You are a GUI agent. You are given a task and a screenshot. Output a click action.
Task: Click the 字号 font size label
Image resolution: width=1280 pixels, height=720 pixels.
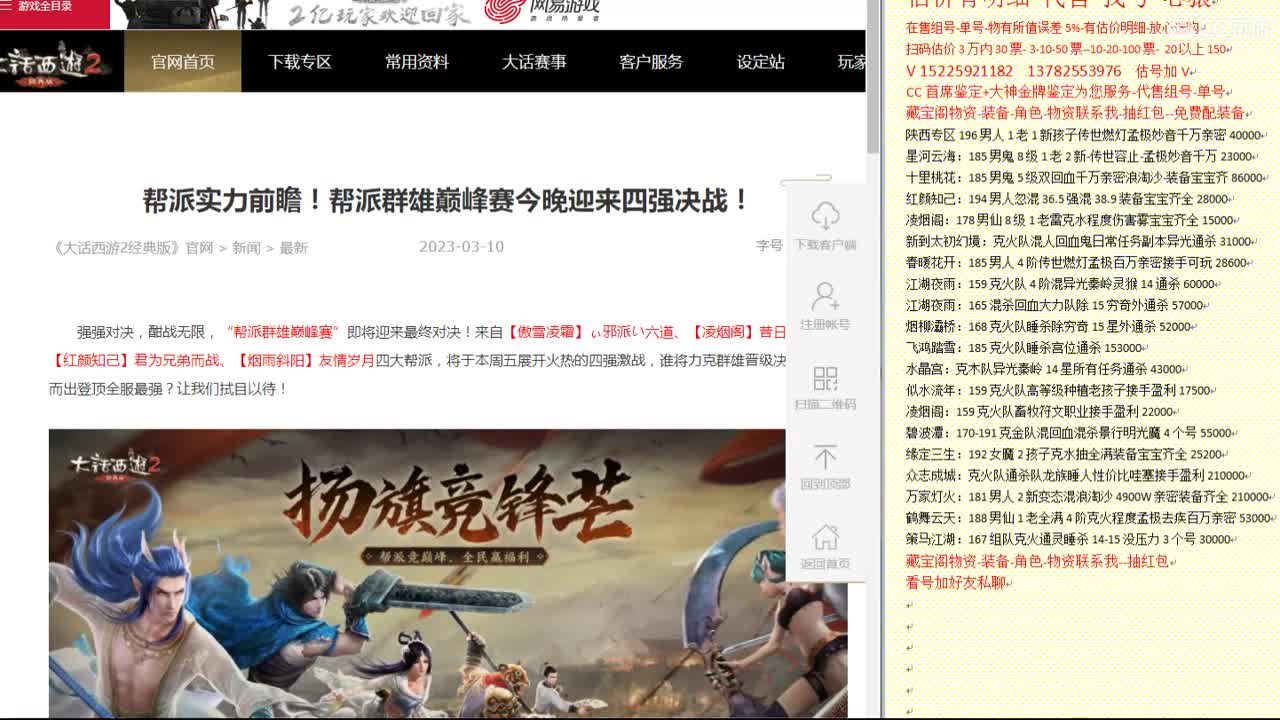[769, 245]
